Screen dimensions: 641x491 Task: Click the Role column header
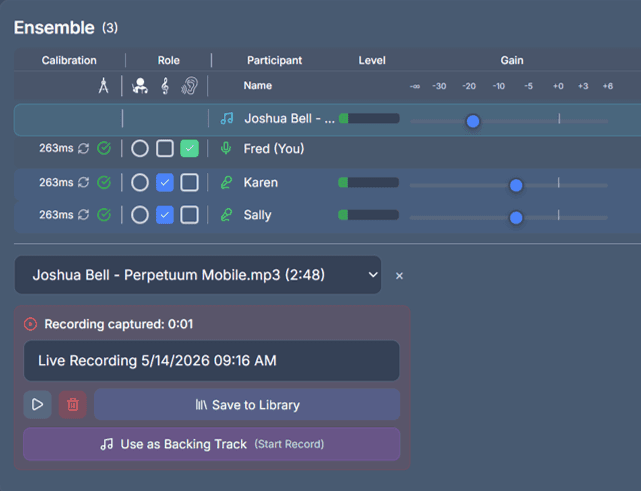[168, 61]
